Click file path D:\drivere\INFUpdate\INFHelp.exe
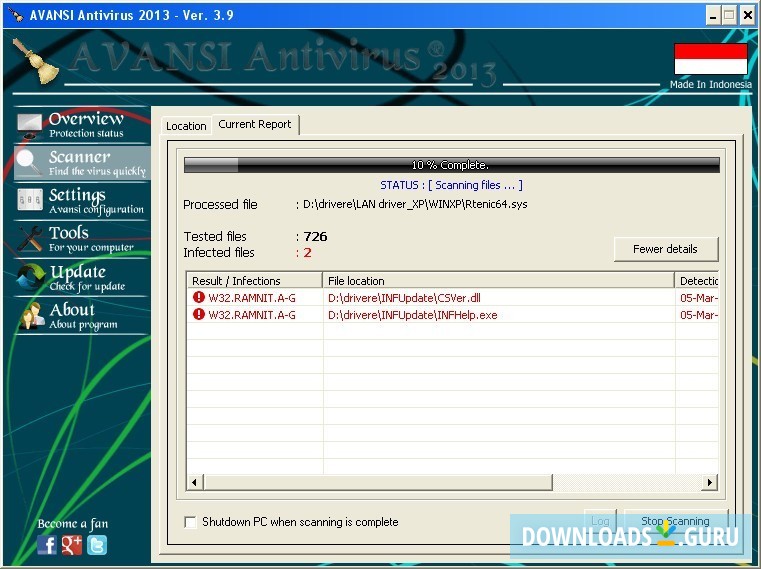 click(413, 315)
